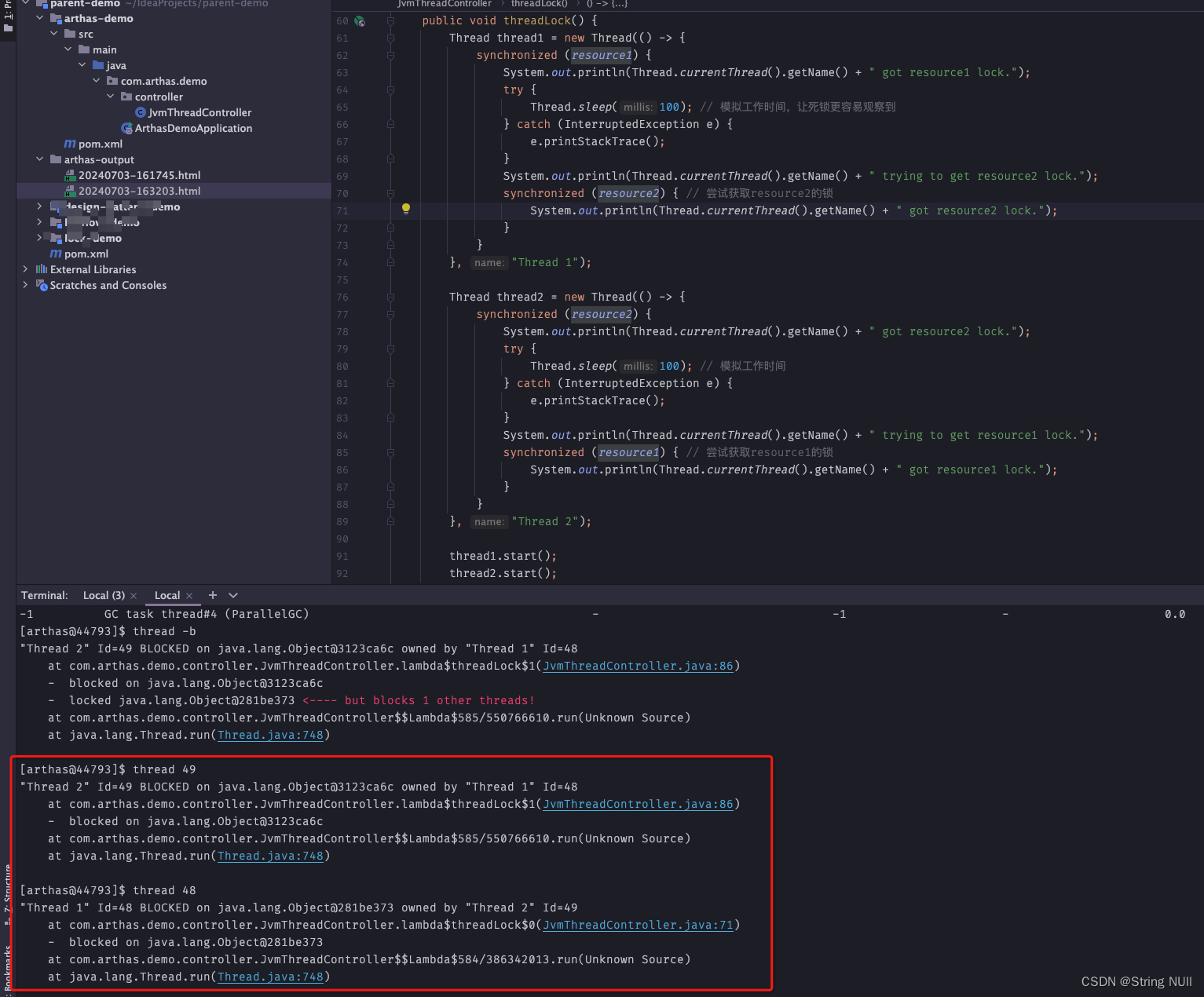This screenshot has width=1204, height=997.
Task: Click the HTML file icon for 20240703-161745.html
Action: pos(70,175)
